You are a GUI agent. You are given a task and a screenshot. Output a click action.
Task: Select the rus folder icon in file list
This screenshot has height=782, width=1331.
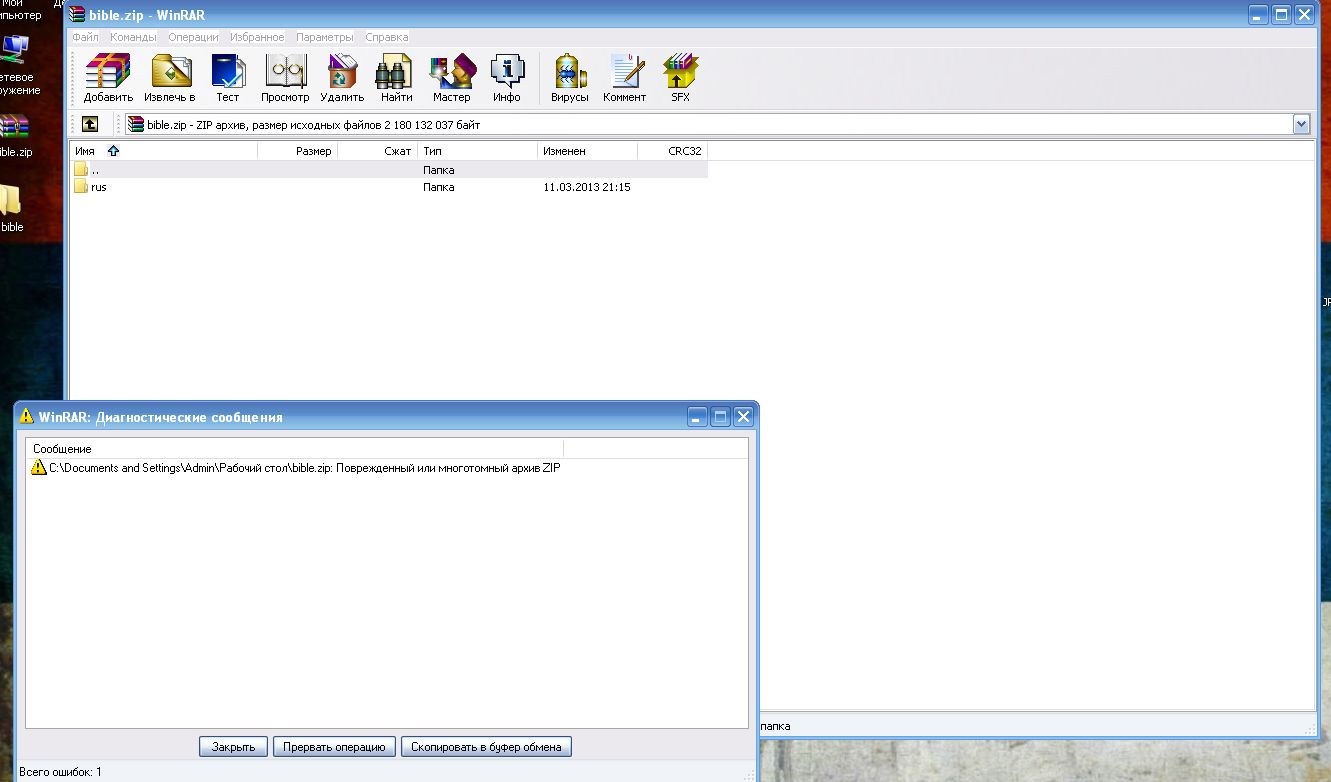81,187
